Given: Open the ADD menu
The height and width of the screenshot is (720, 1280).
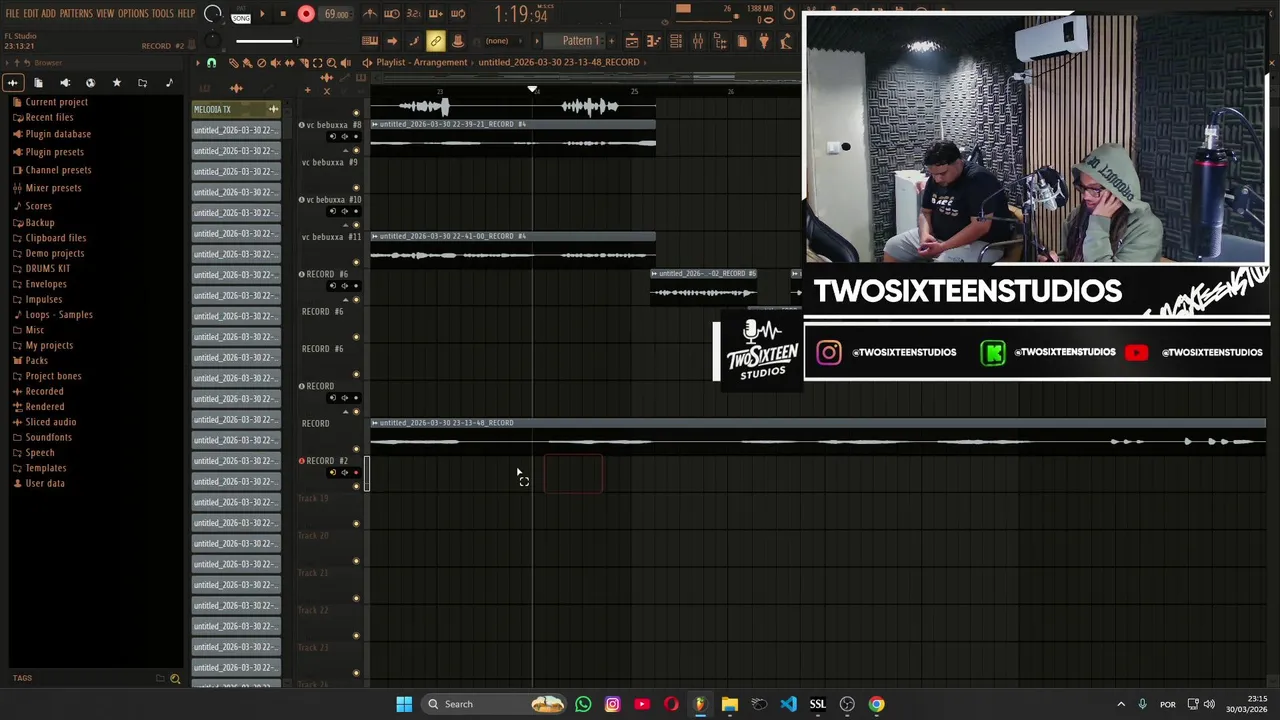Looking at the screenshot, I should point(48,13).
